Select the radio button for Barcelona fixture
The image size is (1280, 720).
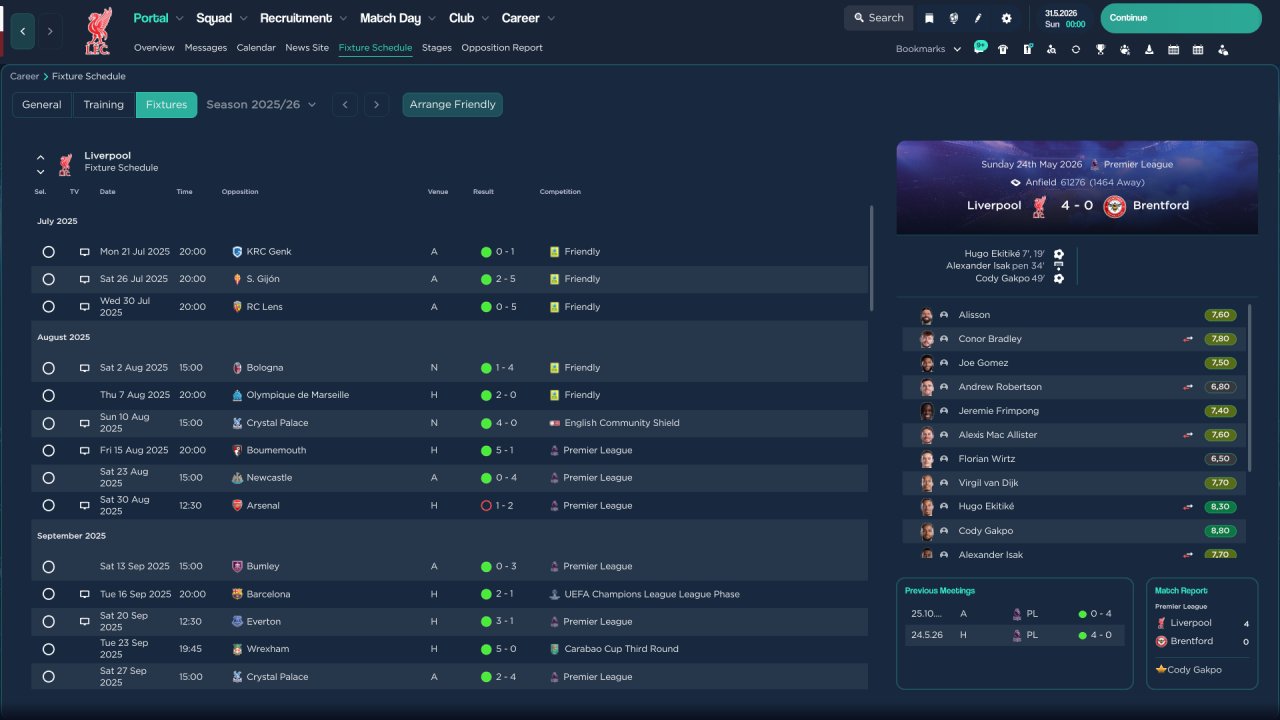coord(48,594)
